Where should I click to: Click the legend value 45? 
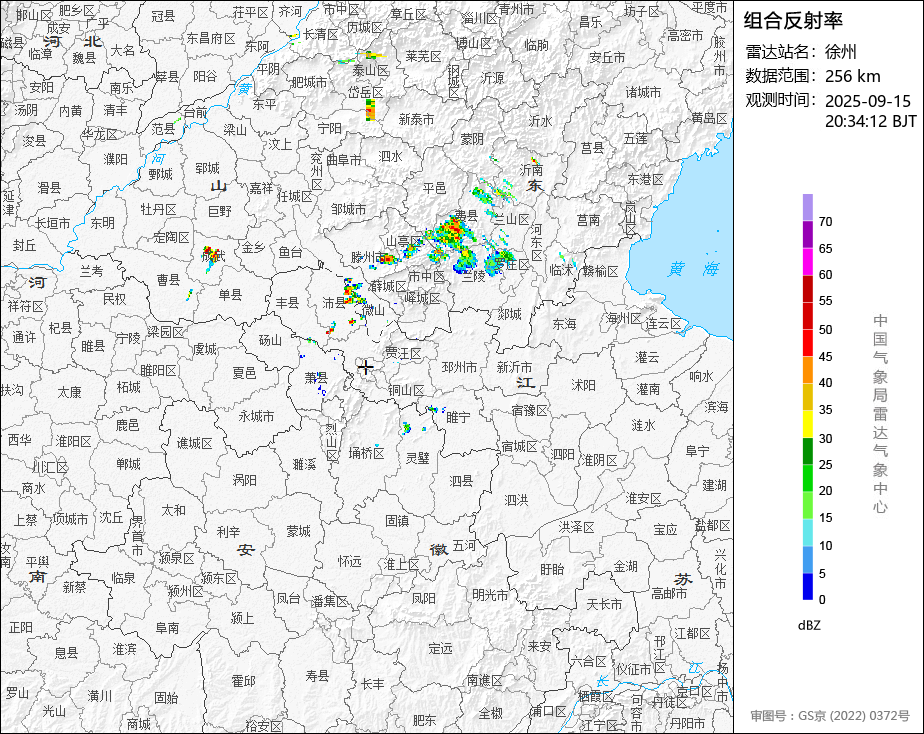(825, 356)
